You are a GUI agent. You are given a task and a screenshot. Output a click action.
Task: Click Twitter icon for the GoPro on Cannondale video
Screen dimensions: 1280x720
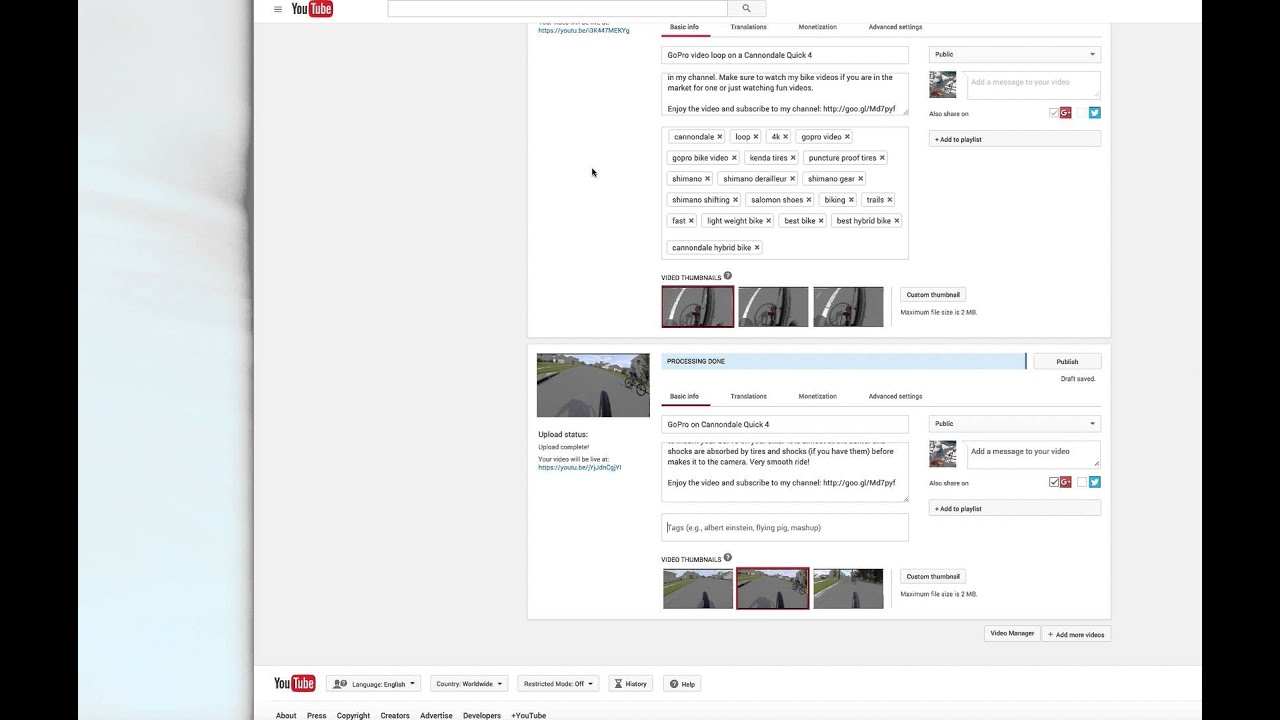point(1095,482)
